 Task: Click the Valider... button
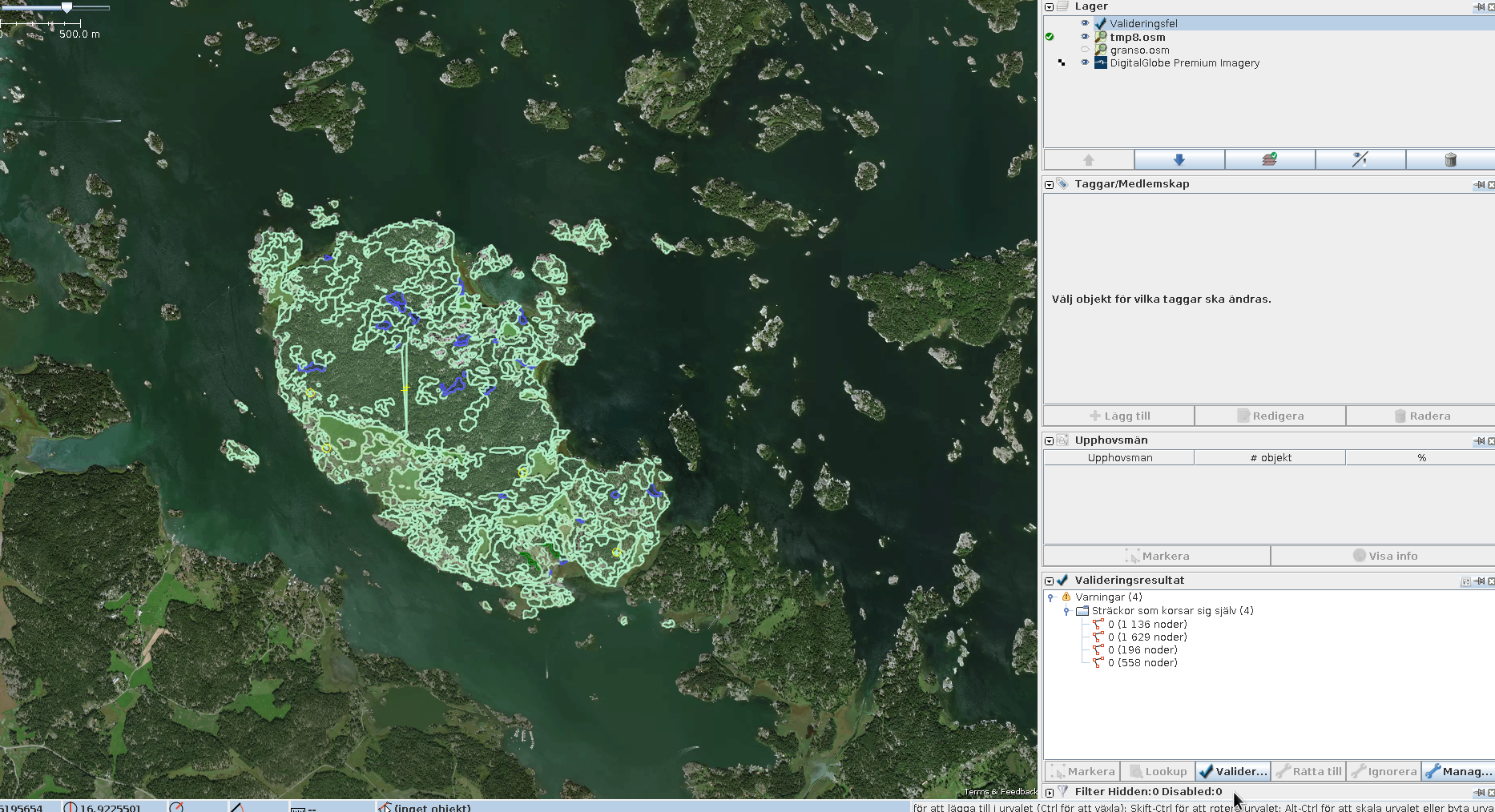click(x=1232, y=771)
